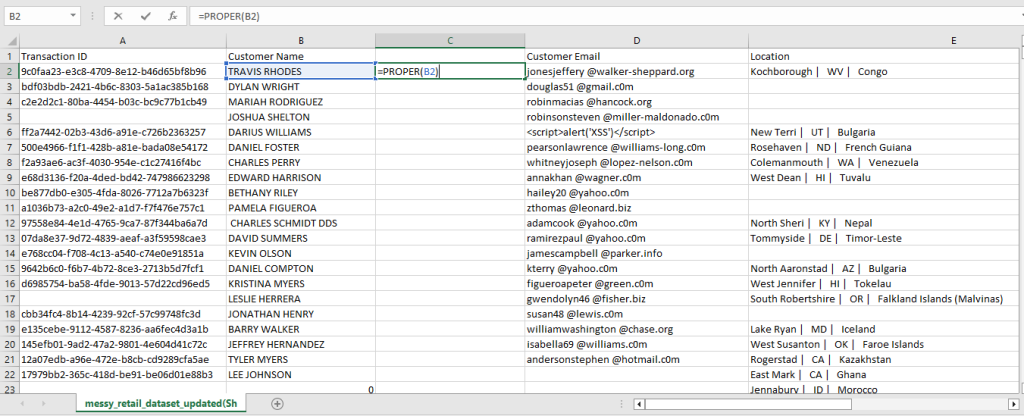Screen dimensions: 1024x416
Task: Click cell C2 with PROPER formula
Action: [450, 71]
